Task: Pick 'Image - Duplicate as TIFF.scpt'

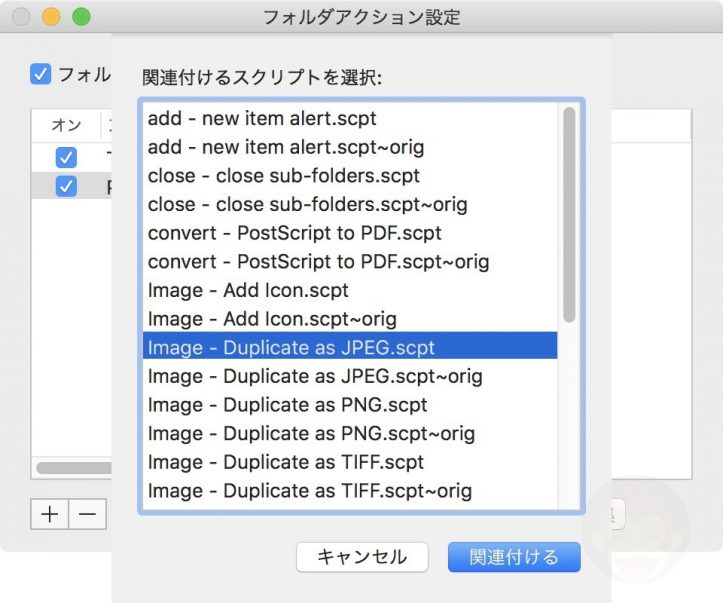Action: [350, 462]
